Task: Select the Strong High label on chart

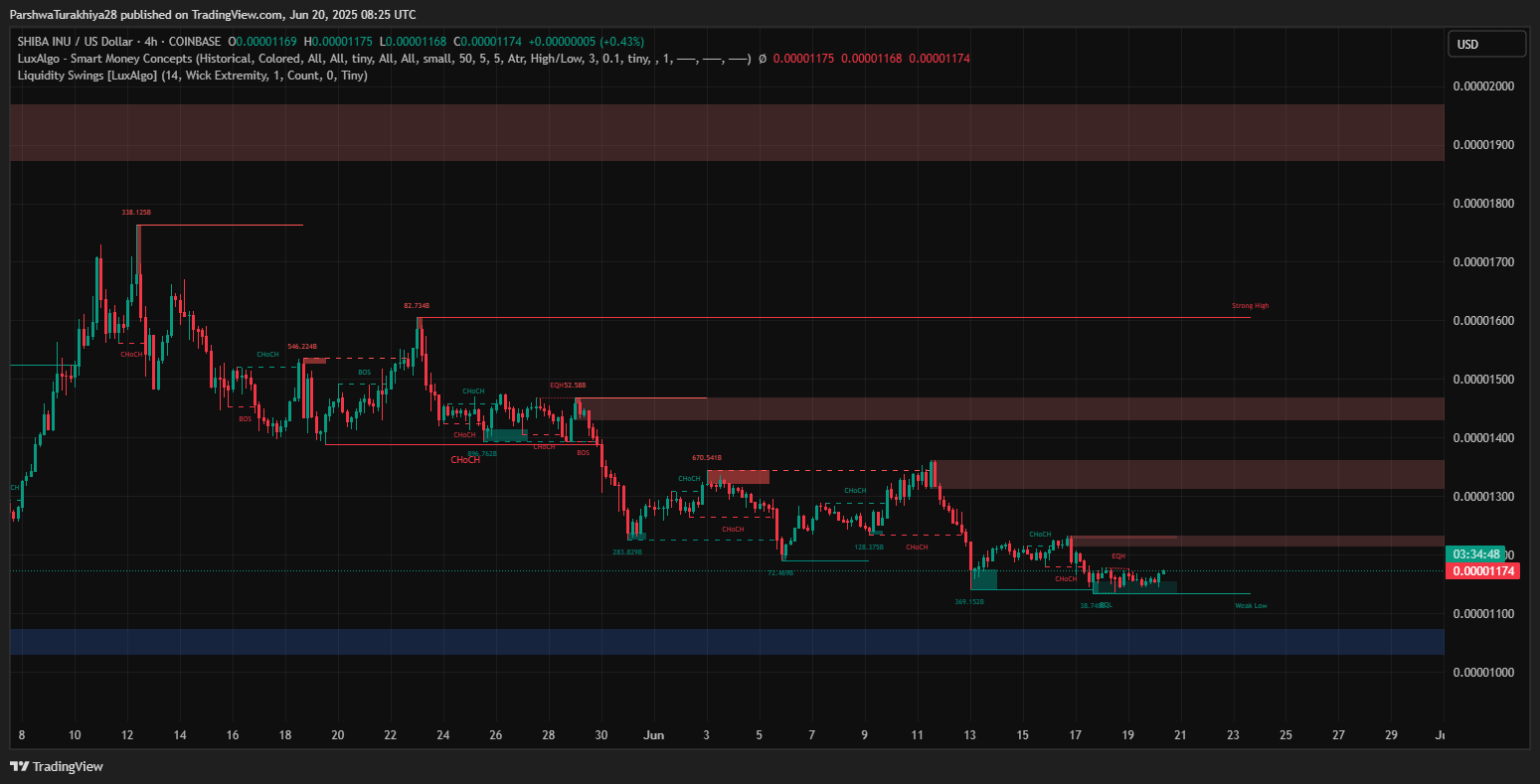Action: pyautogui.click(x=1250, y=306)
